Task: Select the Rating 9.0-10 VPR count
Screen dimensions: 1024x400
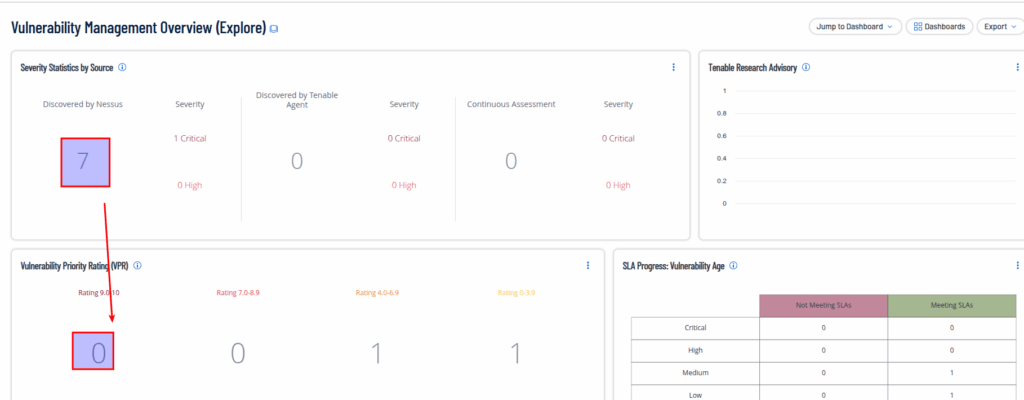Action: [x=98, y=352]
